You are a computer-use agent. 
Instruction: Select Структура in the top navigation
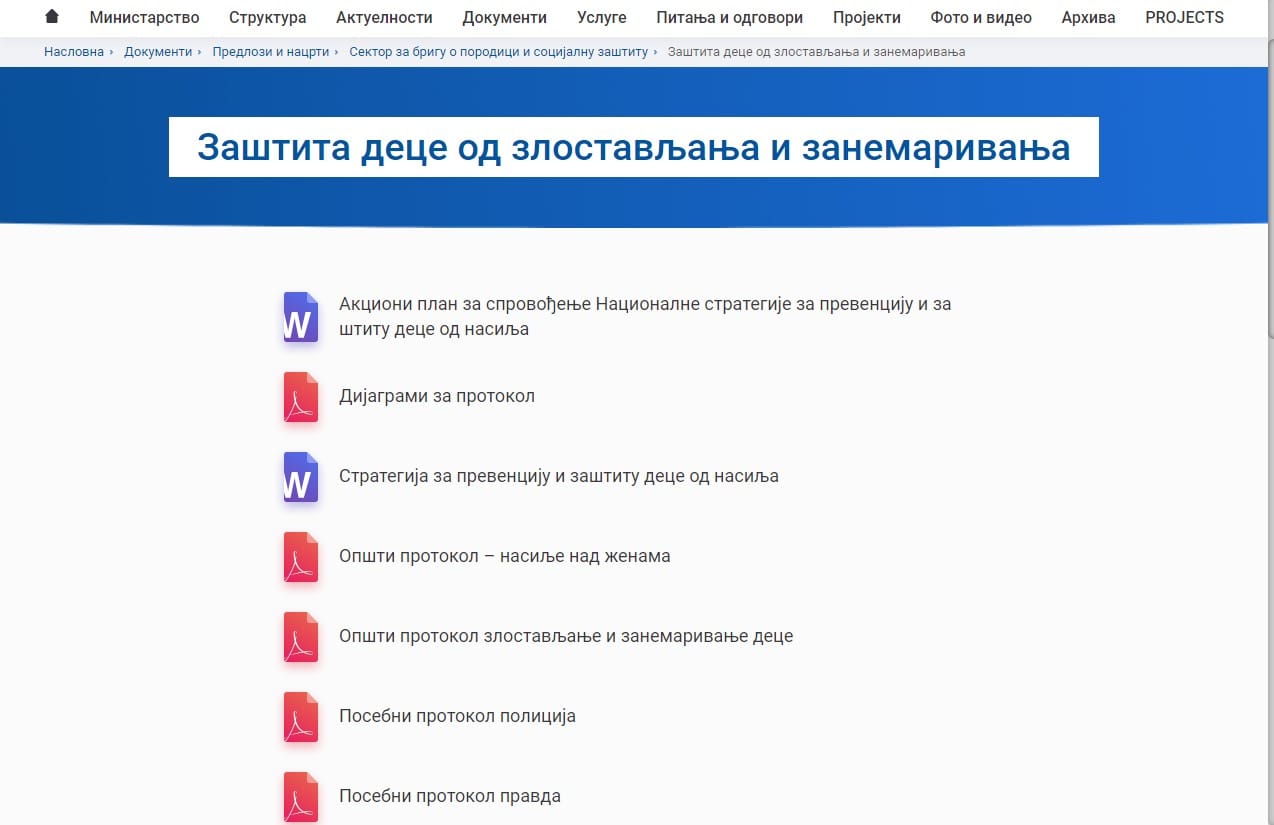[267, 17]
